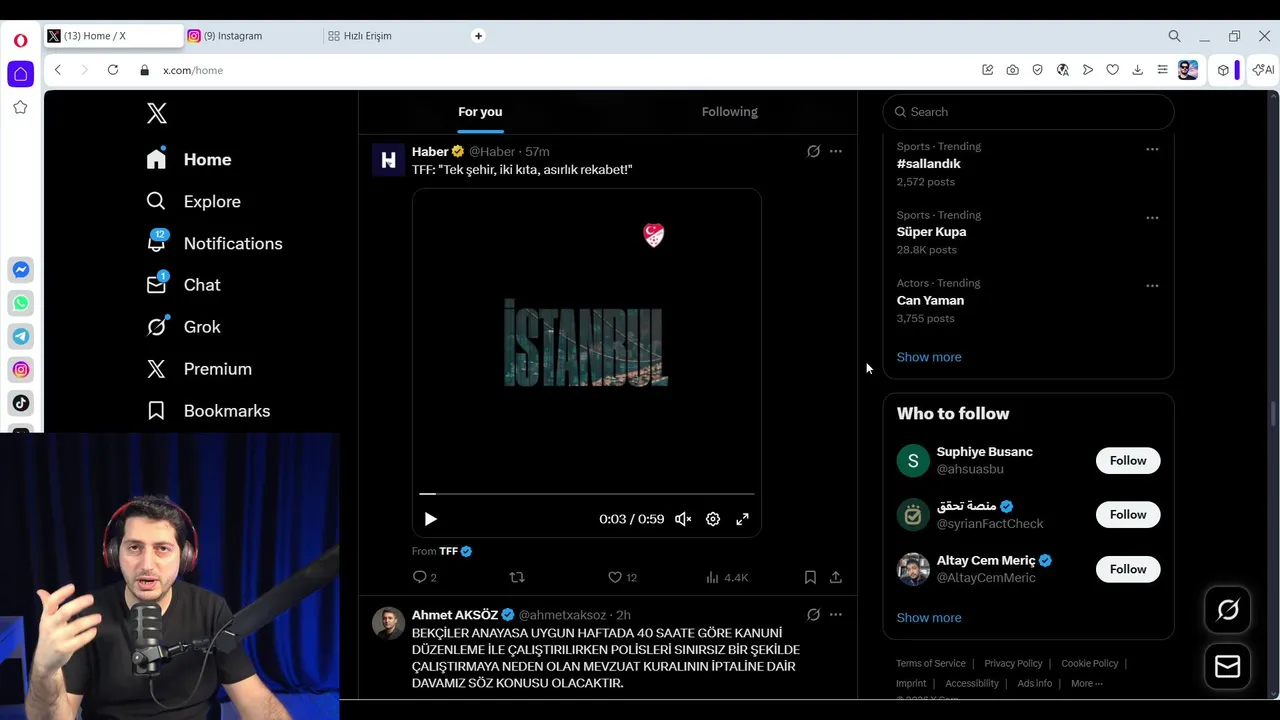
Task: Open a new browser tab
Action: [478, 36]
